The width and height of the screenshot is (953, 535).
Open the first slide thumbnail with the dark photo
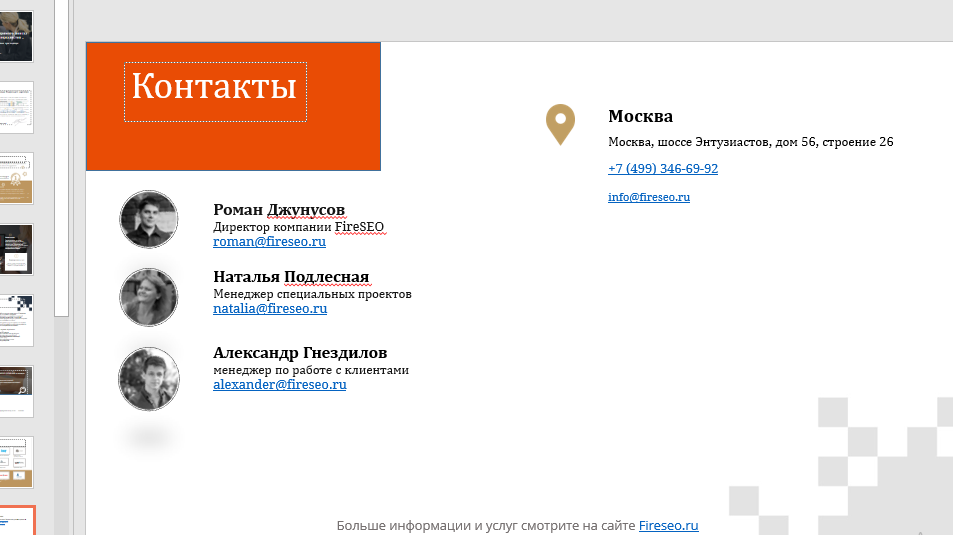pyautogui.click(x=16, y=36)
